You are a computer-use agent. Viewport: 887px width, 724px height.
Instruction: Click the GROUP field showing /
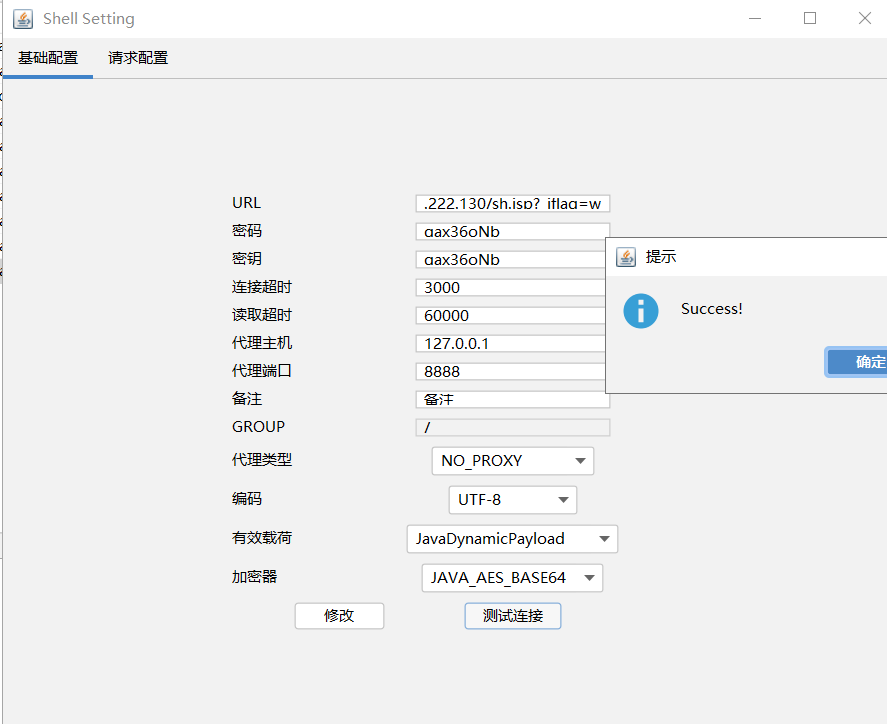[513, 427]
